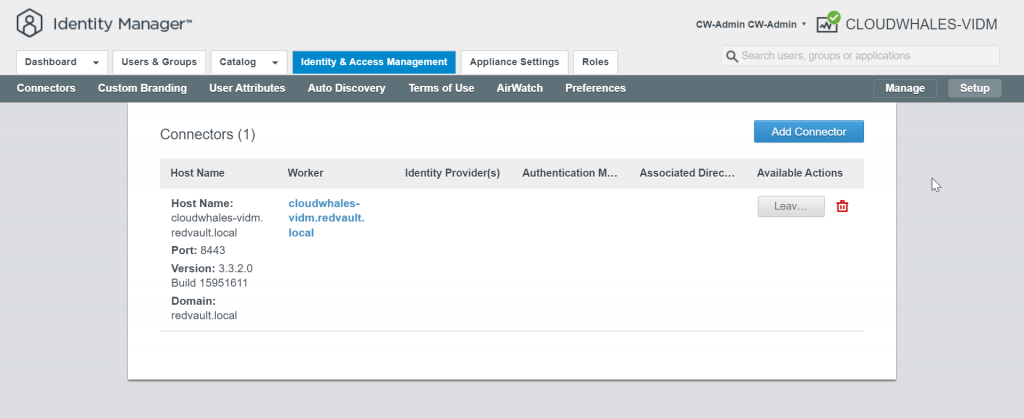
Task: Open the CW-Admin user menu
Action: pyautogui.click(x=750, y=24)
